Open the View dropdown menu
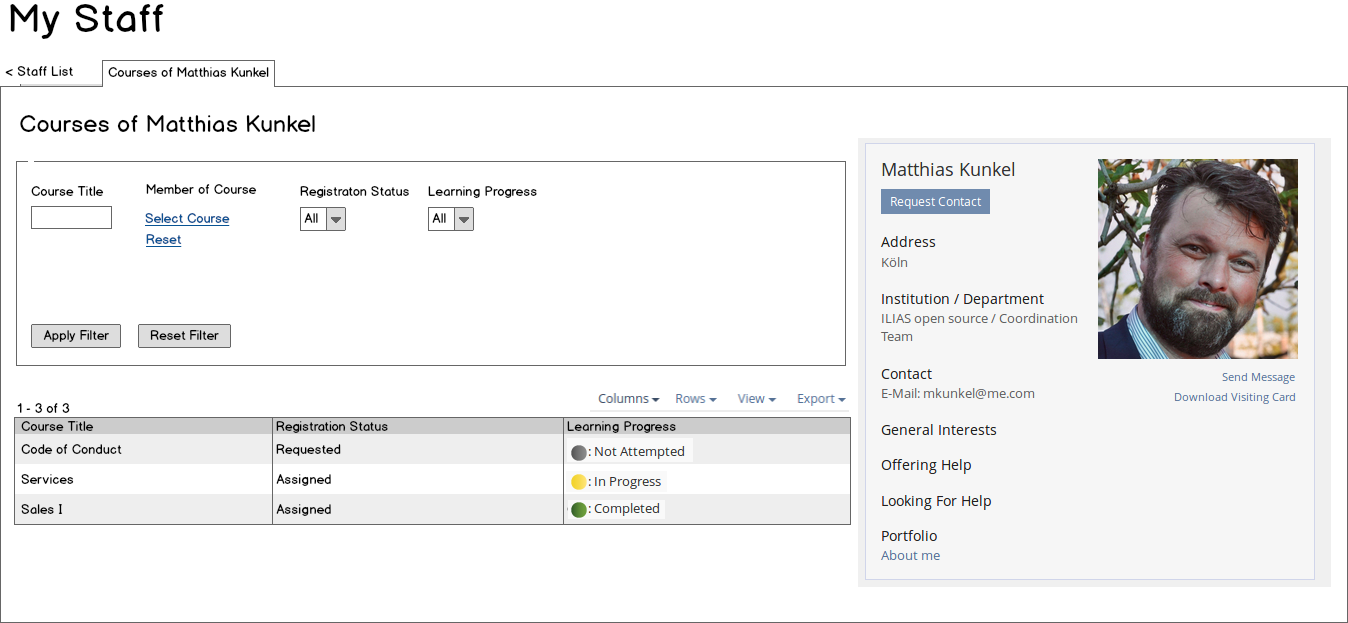The image size is (1348, 623). [756, 399]
